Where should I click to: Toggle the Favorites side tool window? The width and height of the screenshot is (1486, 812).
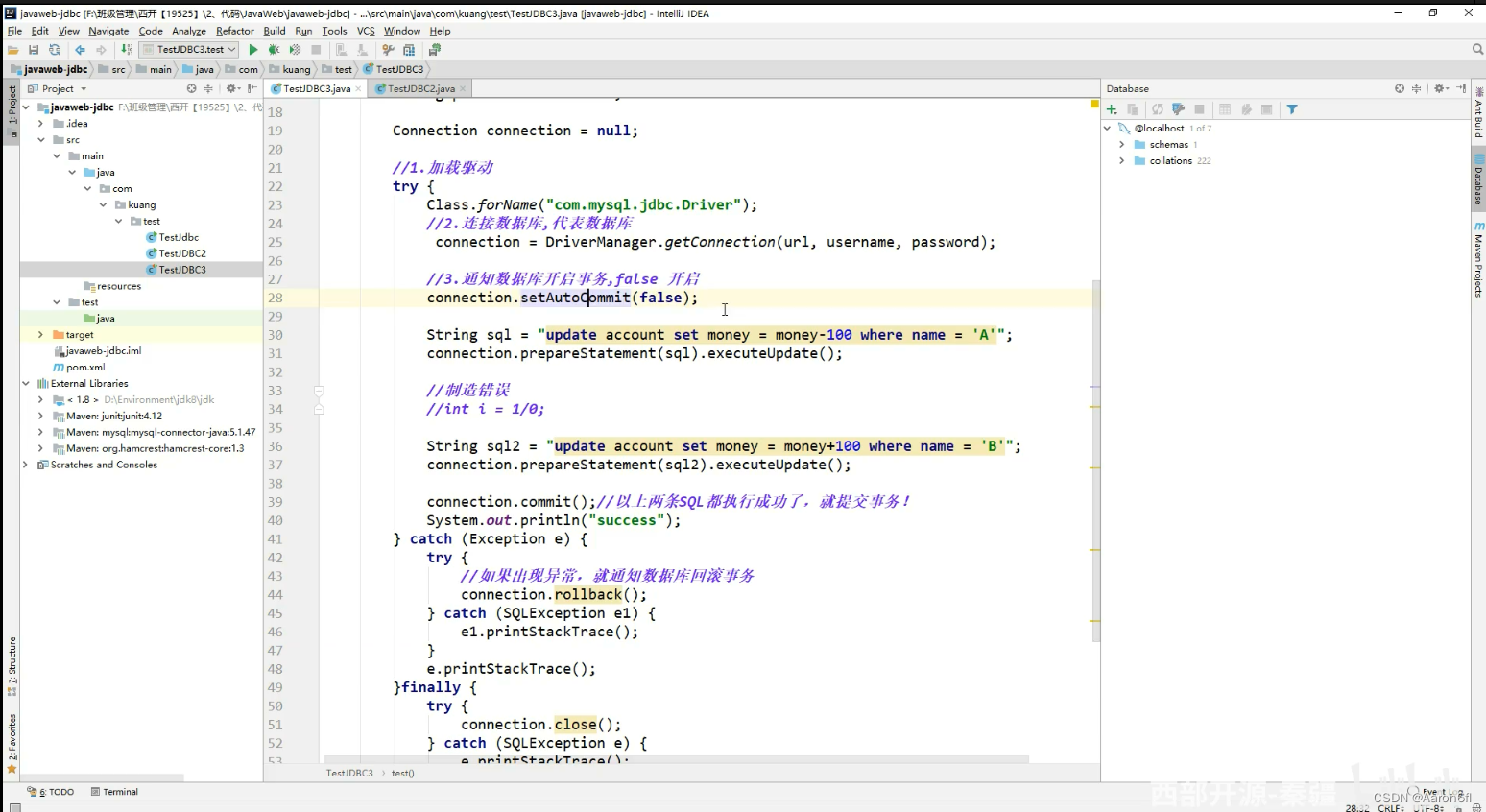tap(12, 744)
